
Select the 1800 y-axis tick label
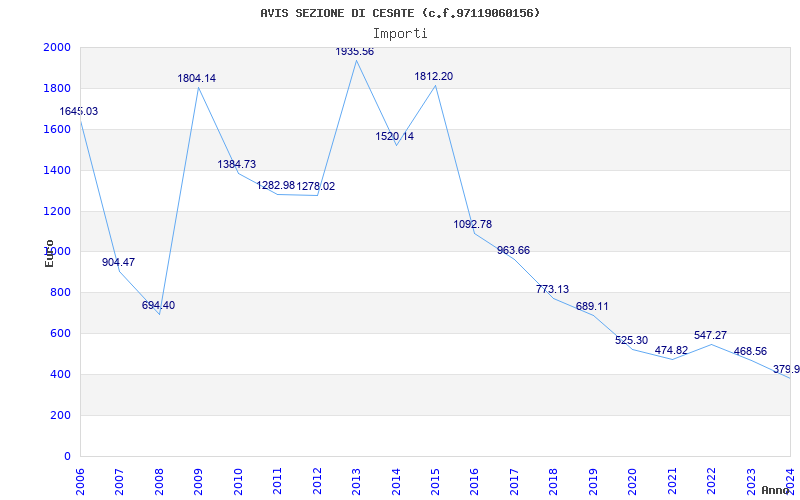pos(57,88)
